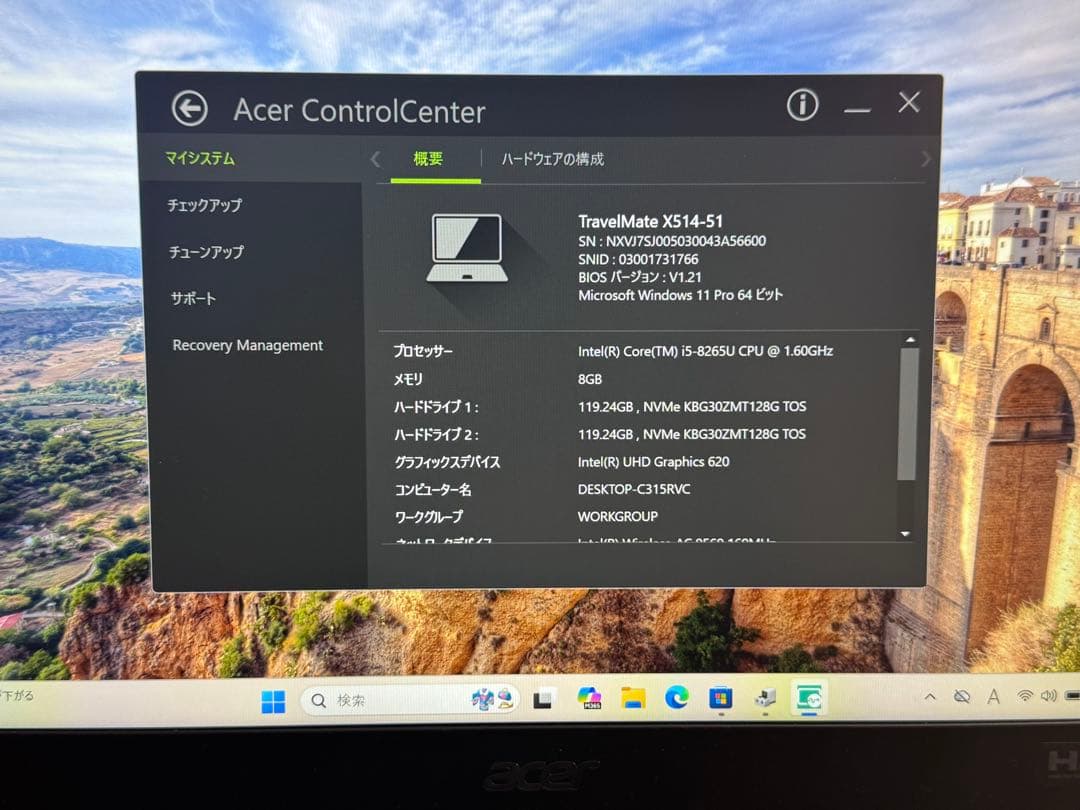Viewport: 1080px width, 810px height.
Task: Switch to the ハードウェアの構成 tab
Action: coord(554,159)
